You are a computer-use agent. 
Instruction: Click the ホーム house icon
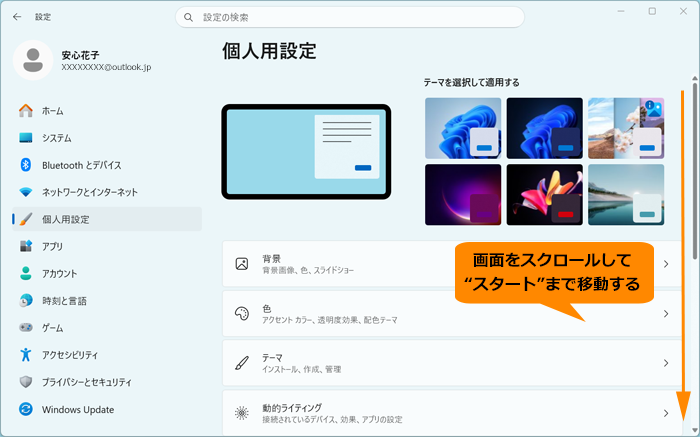coord(26,111)
